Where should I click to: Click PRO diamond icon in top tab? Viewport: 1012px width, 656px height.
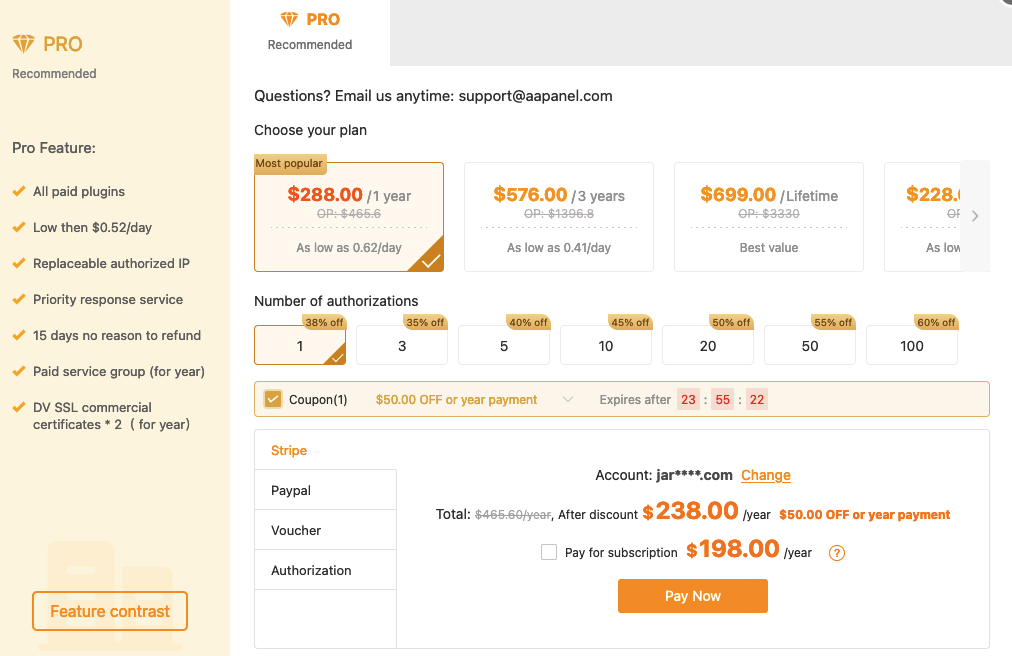[x=289, y=20]
